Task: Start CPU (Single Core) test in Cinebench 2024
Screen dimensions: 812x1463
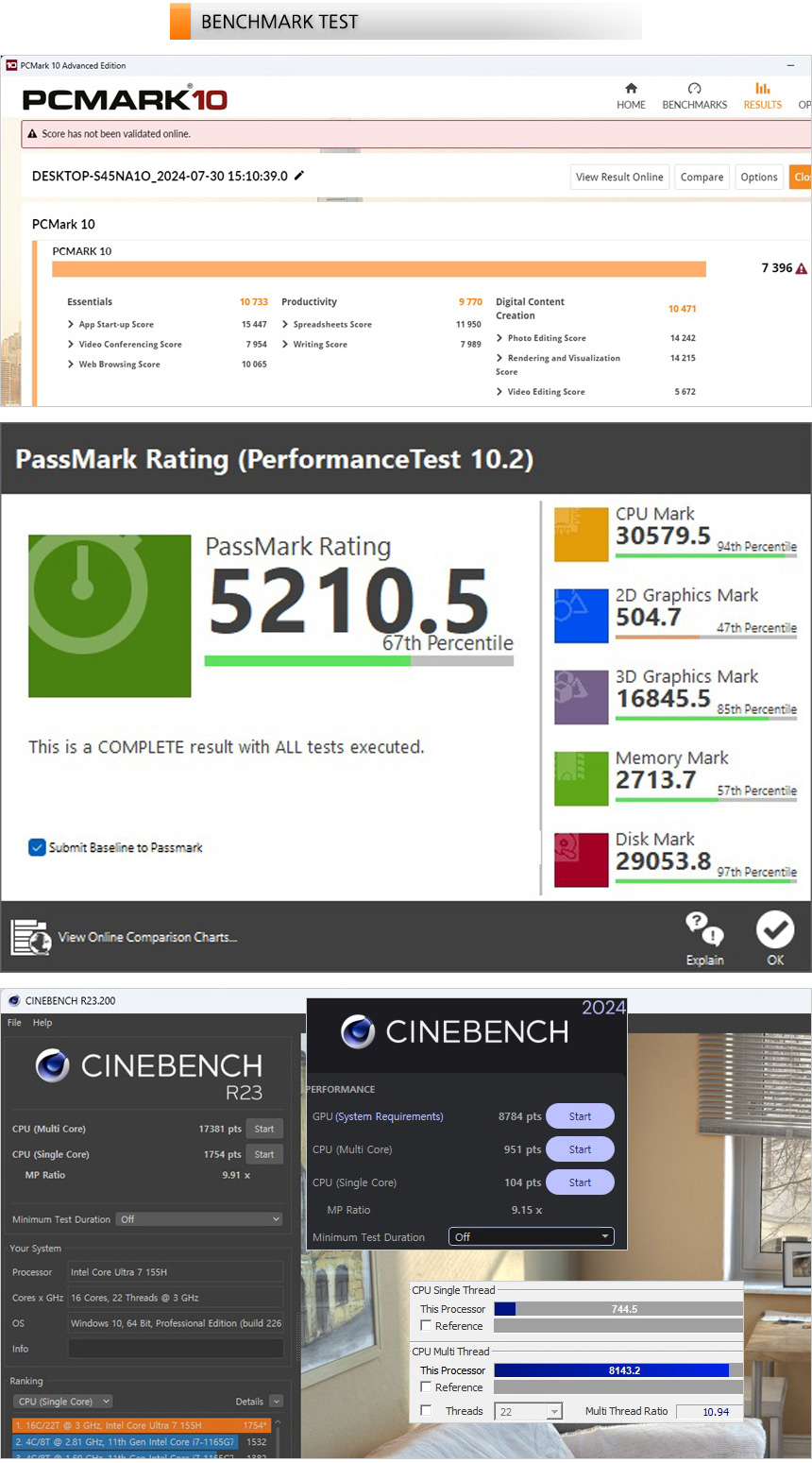Action: tap(580, 1182)
